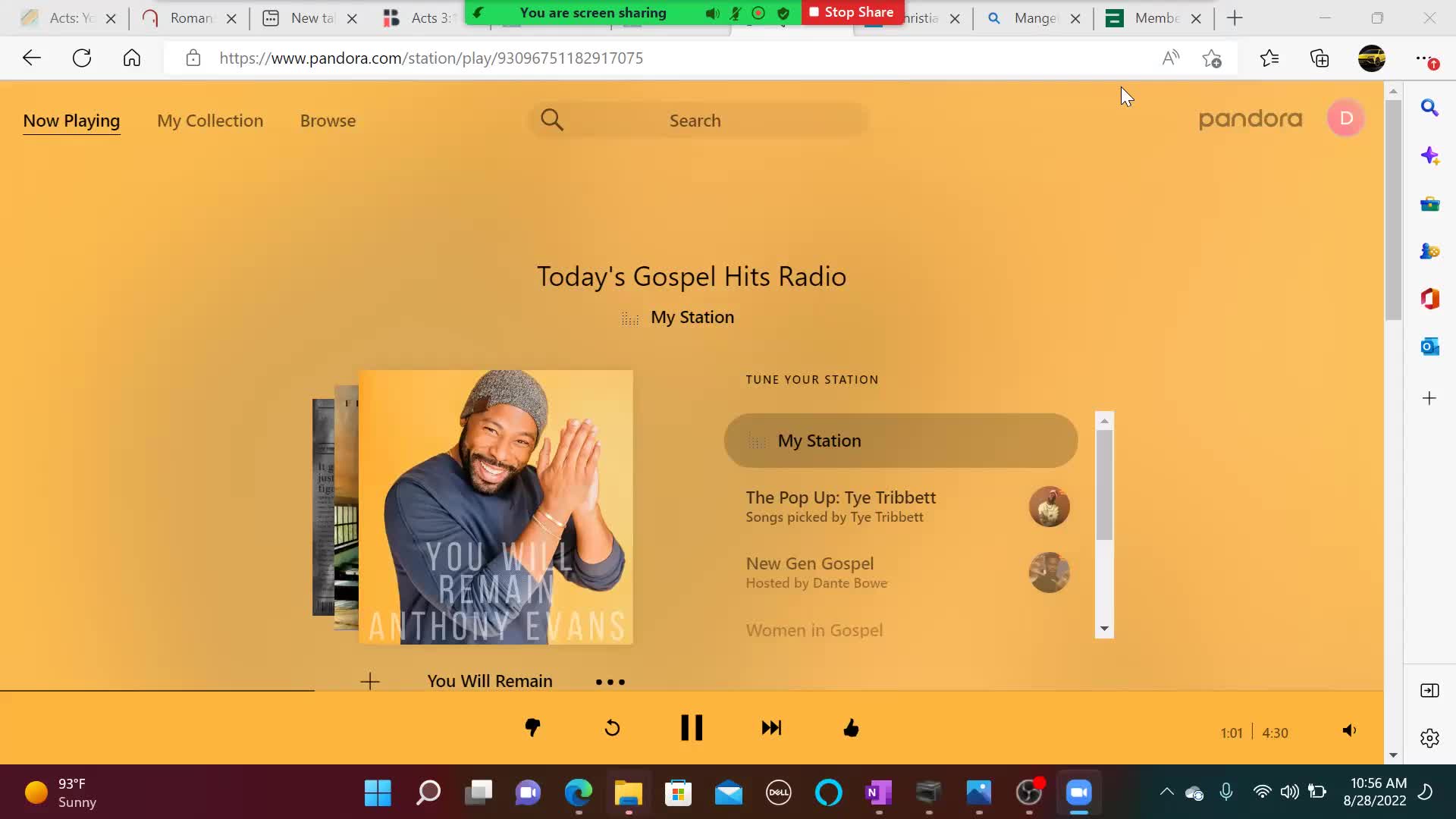
Task: Focus the Pandora Search field
Action: 698,120
